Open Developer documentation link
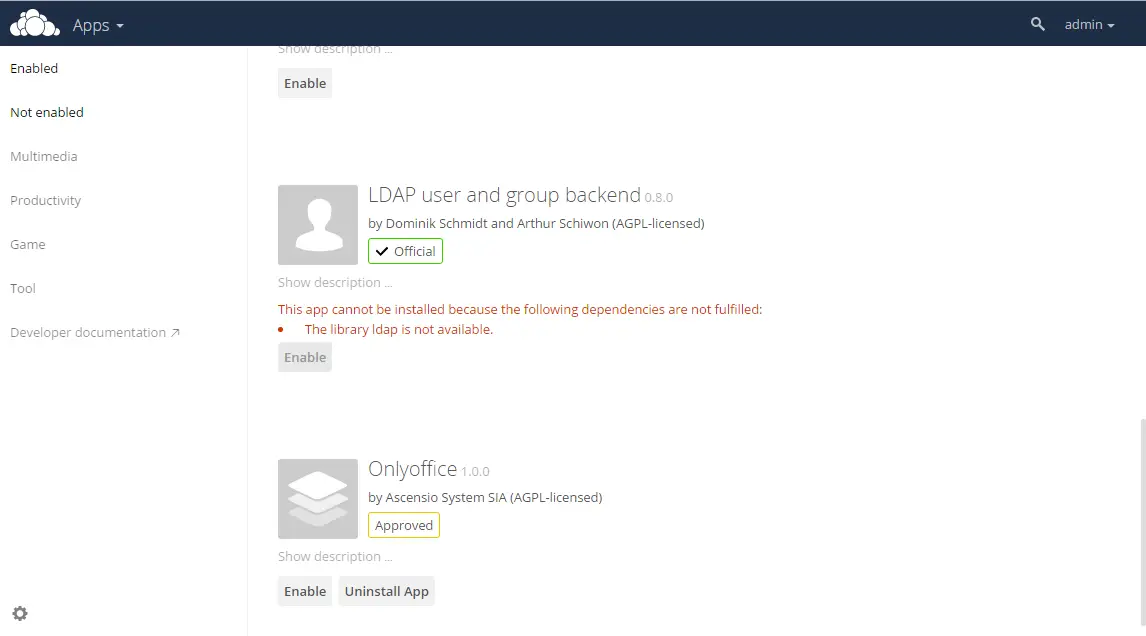 coord(95,333)
